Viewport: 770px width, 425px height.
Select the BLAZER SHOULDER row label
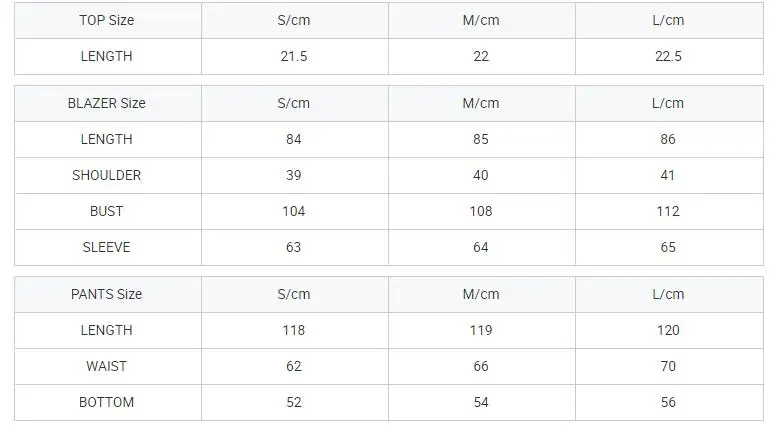(x=107, y=175)
